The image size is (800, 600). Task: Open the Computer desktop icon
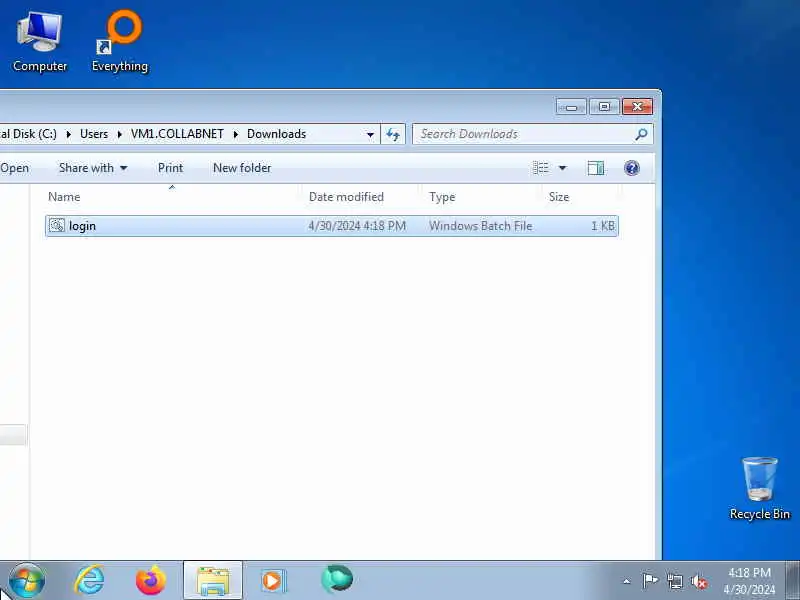40,42
